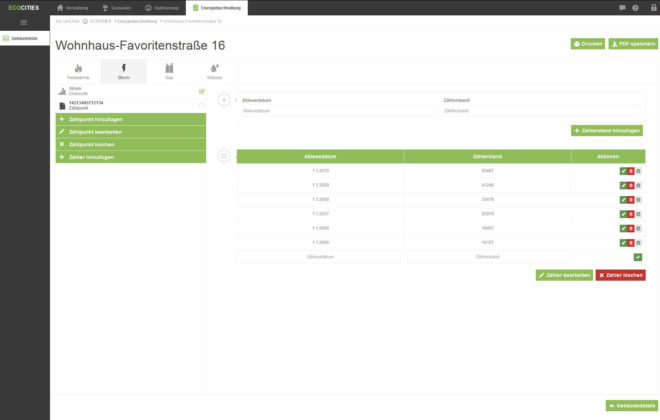Image resolution: width=660 pixels, height=420 pixels.
Task: Open gear settings for the 1.1.2009 reading
Action: 638,186
